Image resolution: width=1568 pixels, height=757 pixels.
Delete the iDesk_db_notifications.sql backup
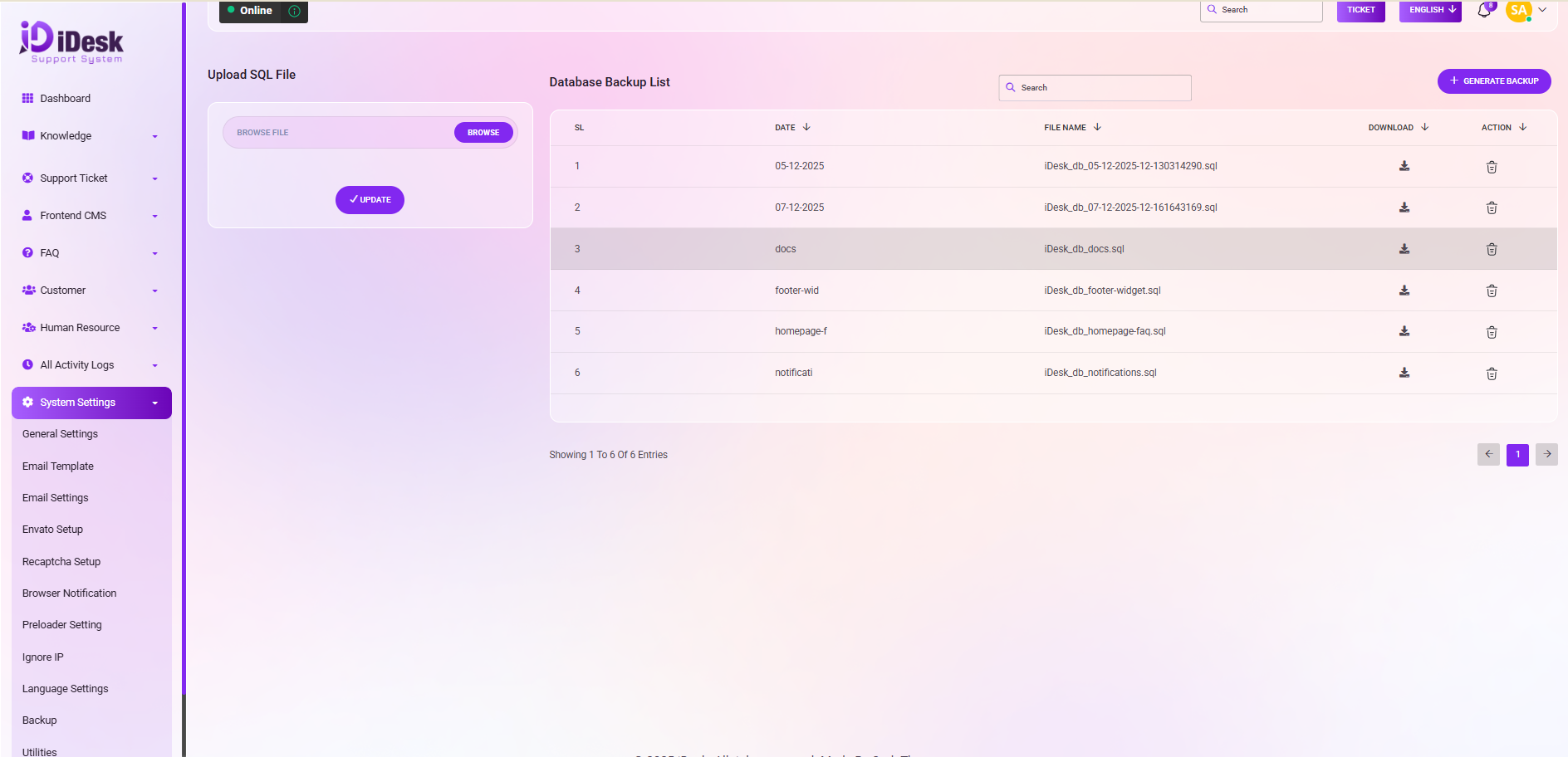click(1491, 374)
